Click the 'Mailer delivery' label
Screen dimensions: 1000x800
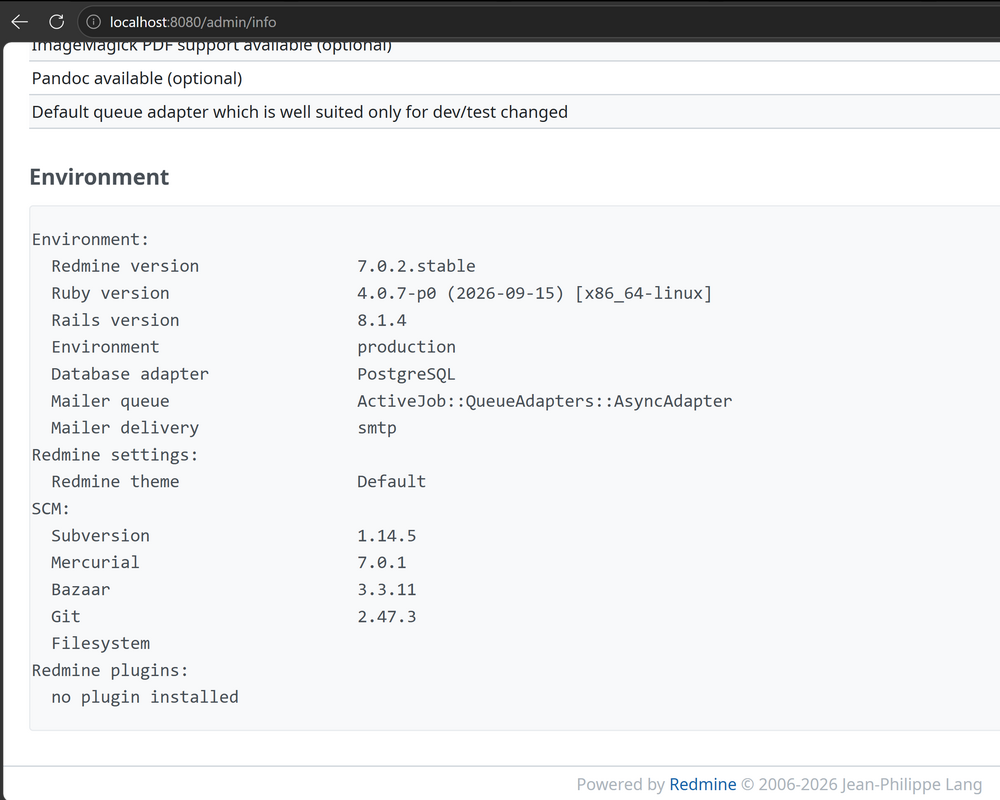point(125,427)
